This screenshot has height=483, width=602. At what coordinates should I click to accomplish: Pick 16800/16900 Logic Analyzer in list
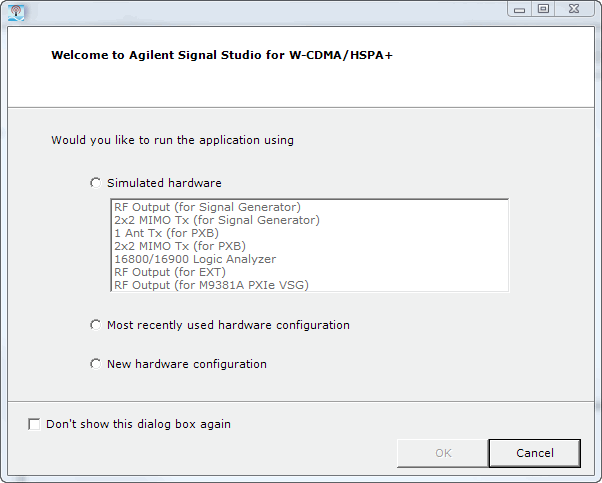(195, 259)
